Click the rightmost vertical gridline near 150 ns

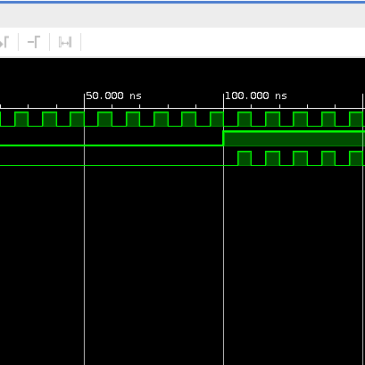[363, 233]
